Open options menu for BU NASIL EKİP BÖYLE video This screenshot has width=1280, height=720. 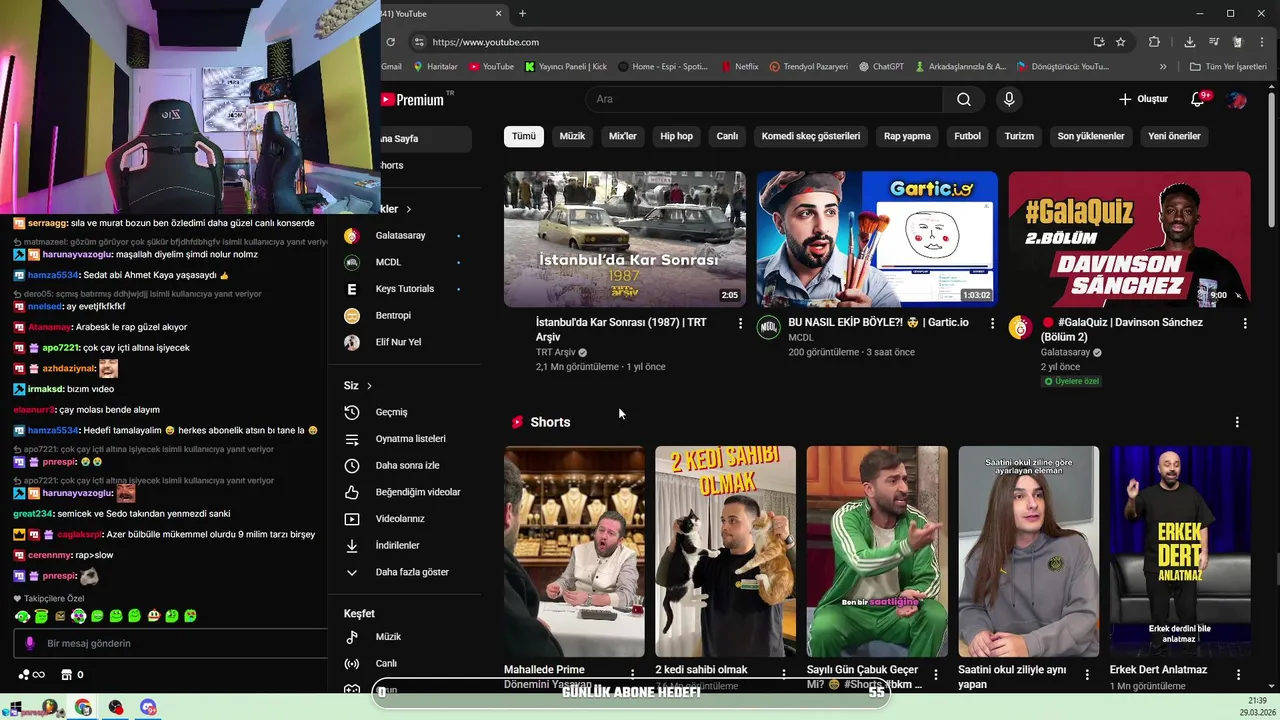[992, 323]
